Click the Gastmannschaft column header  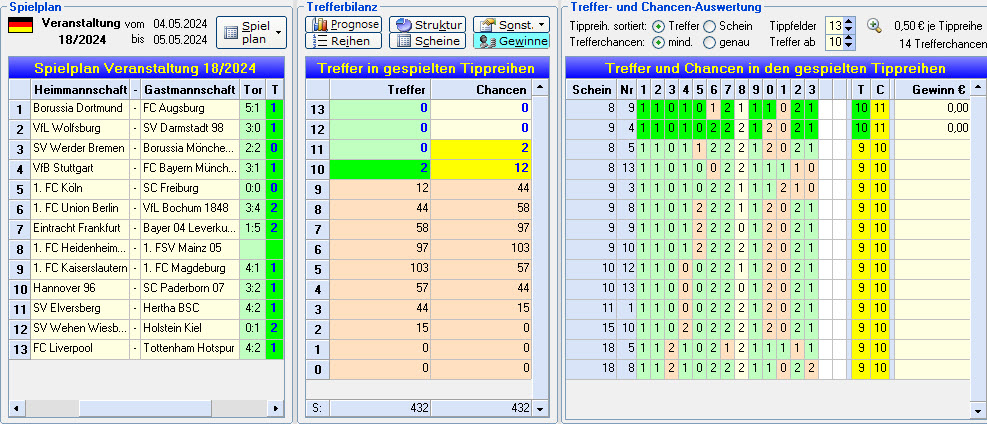(x=189, y=89)
